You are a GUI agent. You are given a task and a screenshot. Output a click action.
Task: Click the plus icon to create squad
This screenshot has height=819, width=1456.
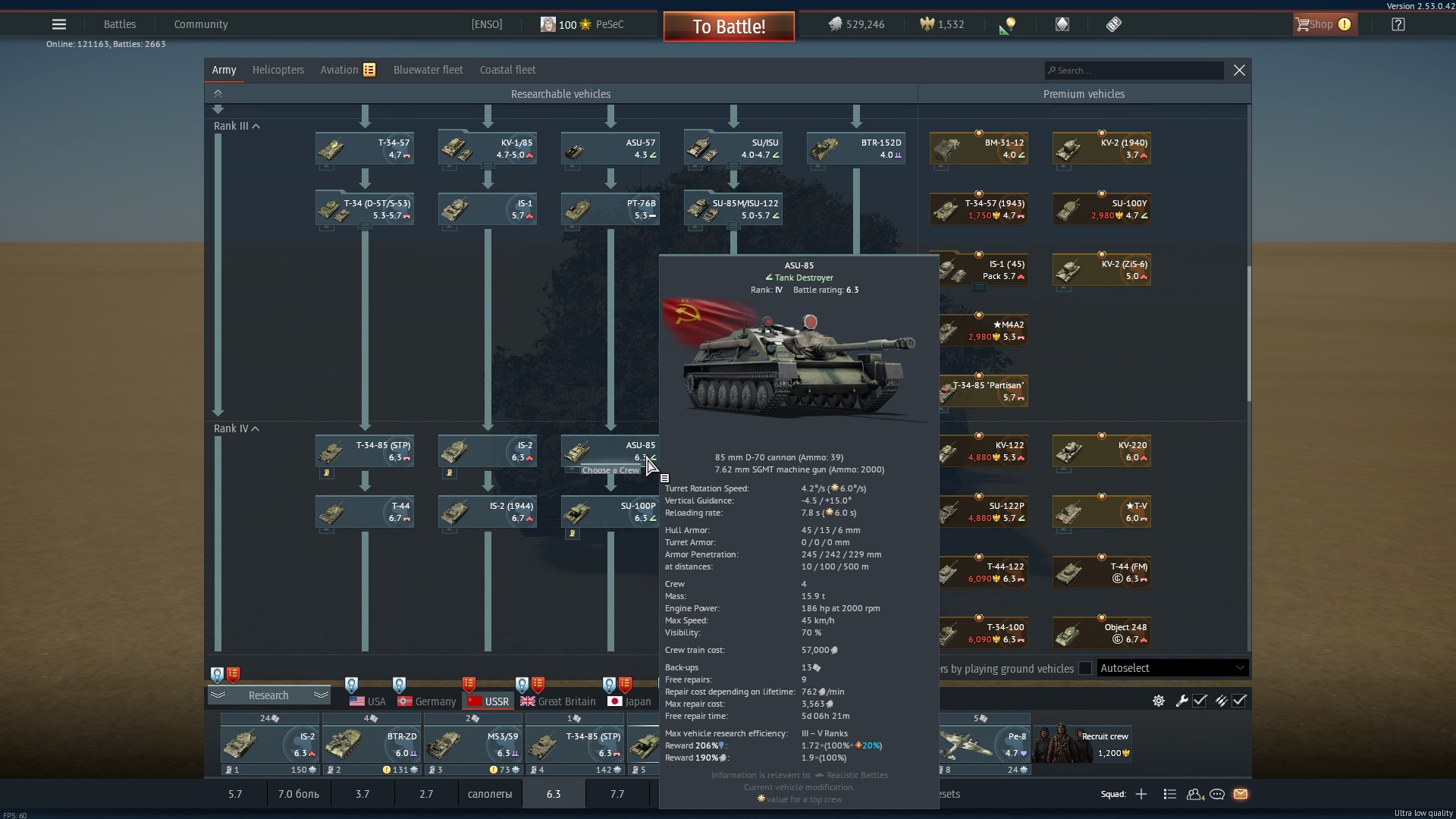tap(1141, 794)
